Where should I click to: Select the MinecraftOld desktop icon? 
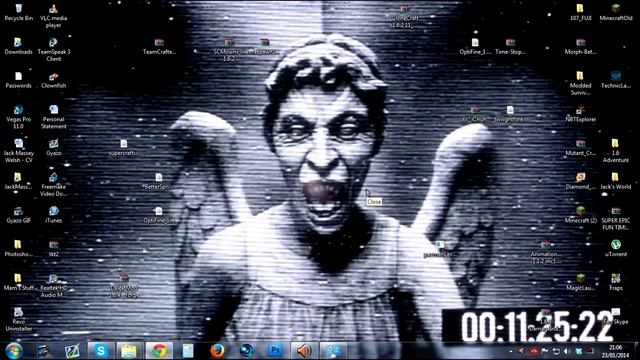(x=616, y=12)
